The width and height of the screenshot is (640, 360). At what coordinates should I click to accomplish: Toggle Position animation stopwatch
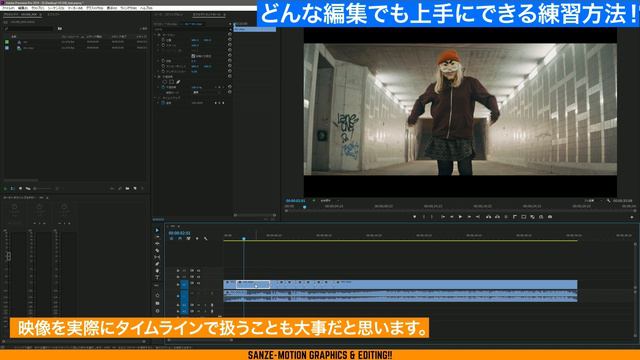click(x=163, y=40)
